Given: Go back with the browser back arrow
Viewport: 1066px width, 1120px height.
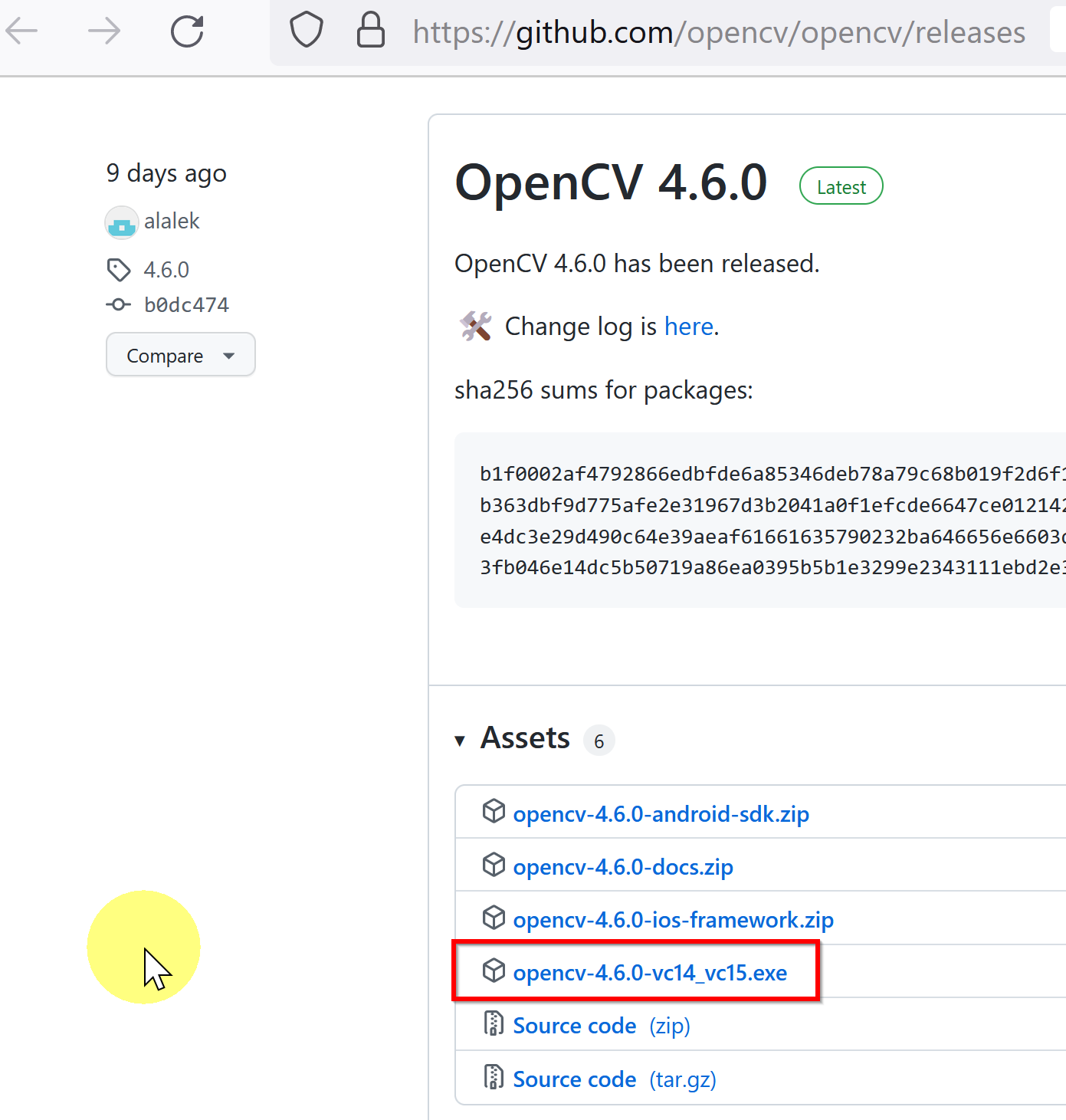Looking at the screenshot, I should 21,31.
